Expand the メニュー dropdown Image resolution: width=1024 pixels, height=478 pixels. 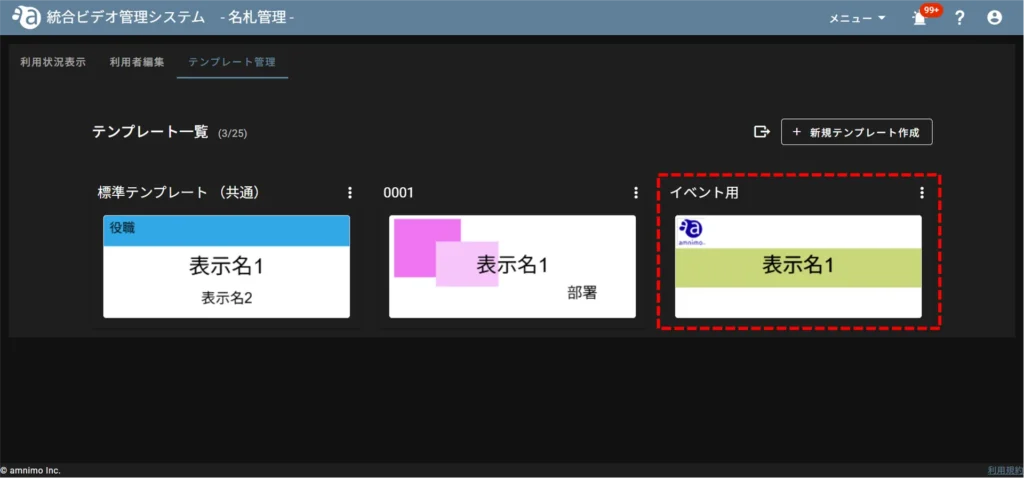(857, 18)
